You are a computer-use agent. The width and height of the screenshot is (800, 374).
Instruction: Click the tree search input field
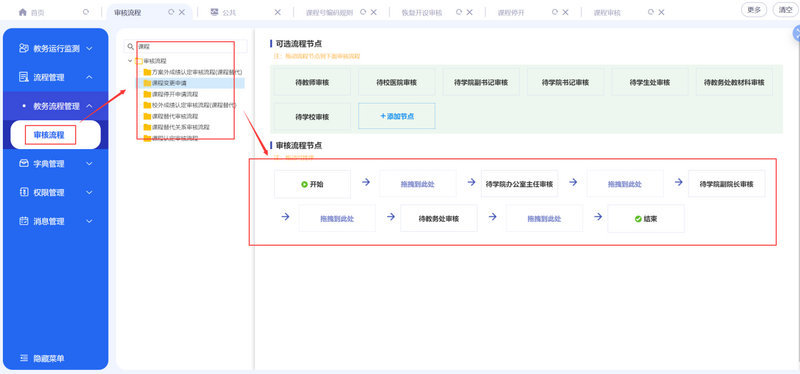tap(191, 46)
